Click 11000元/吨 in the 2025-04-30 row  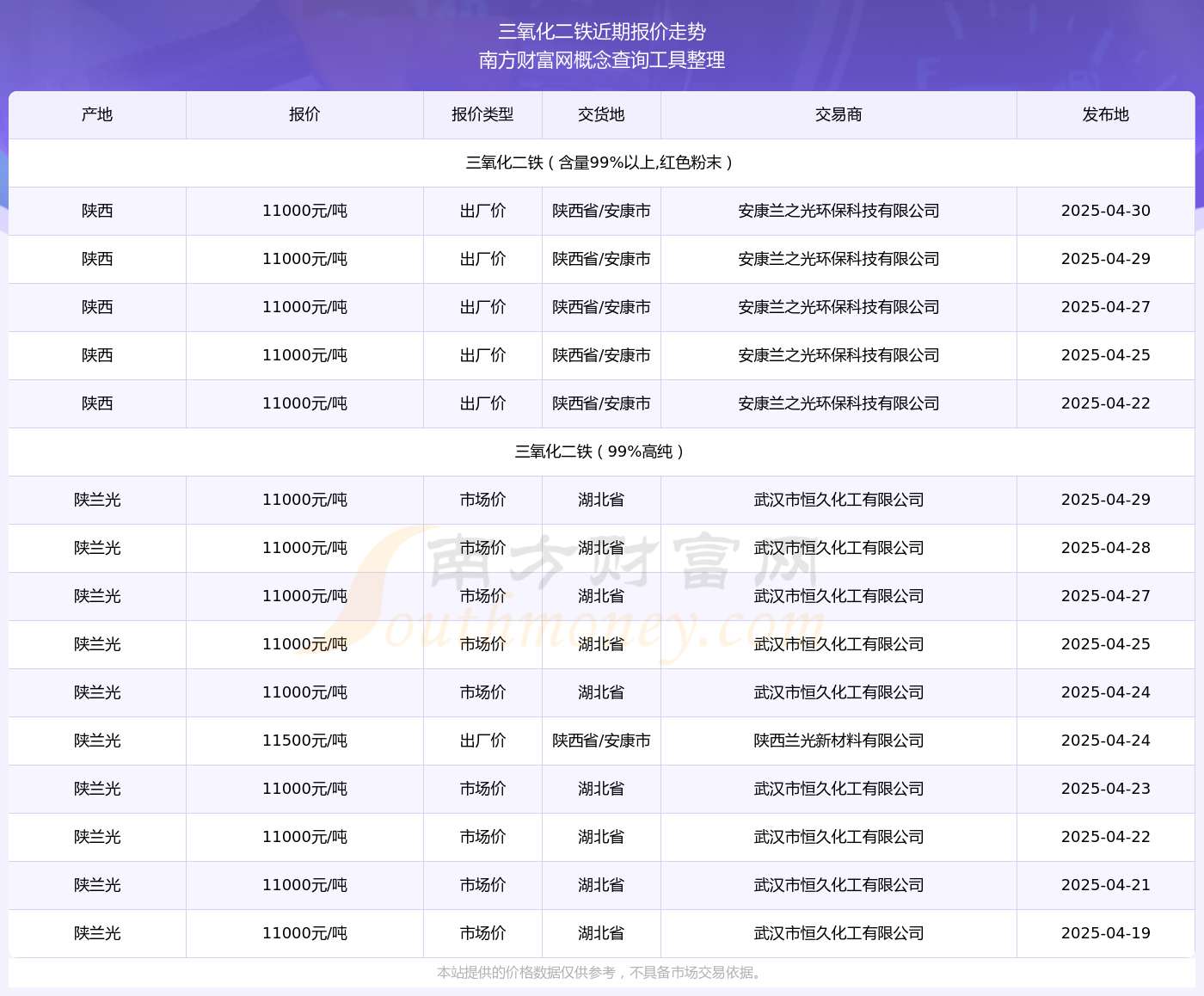[x=304, y=211]
